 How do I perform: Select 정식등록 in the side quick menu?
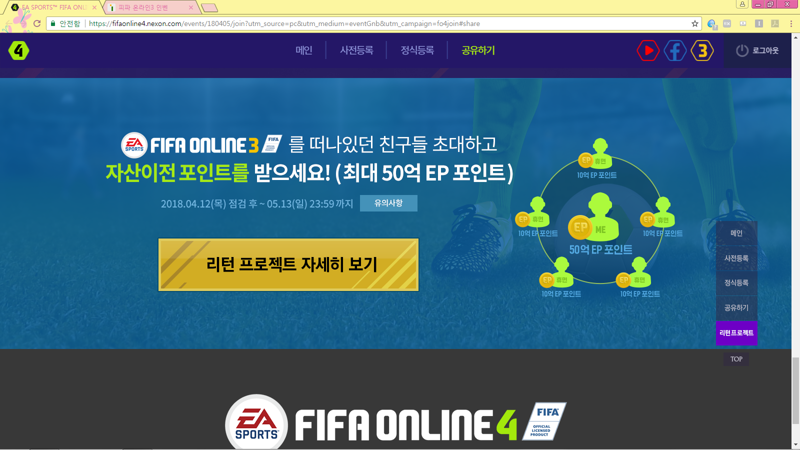[x=736, y=283]
